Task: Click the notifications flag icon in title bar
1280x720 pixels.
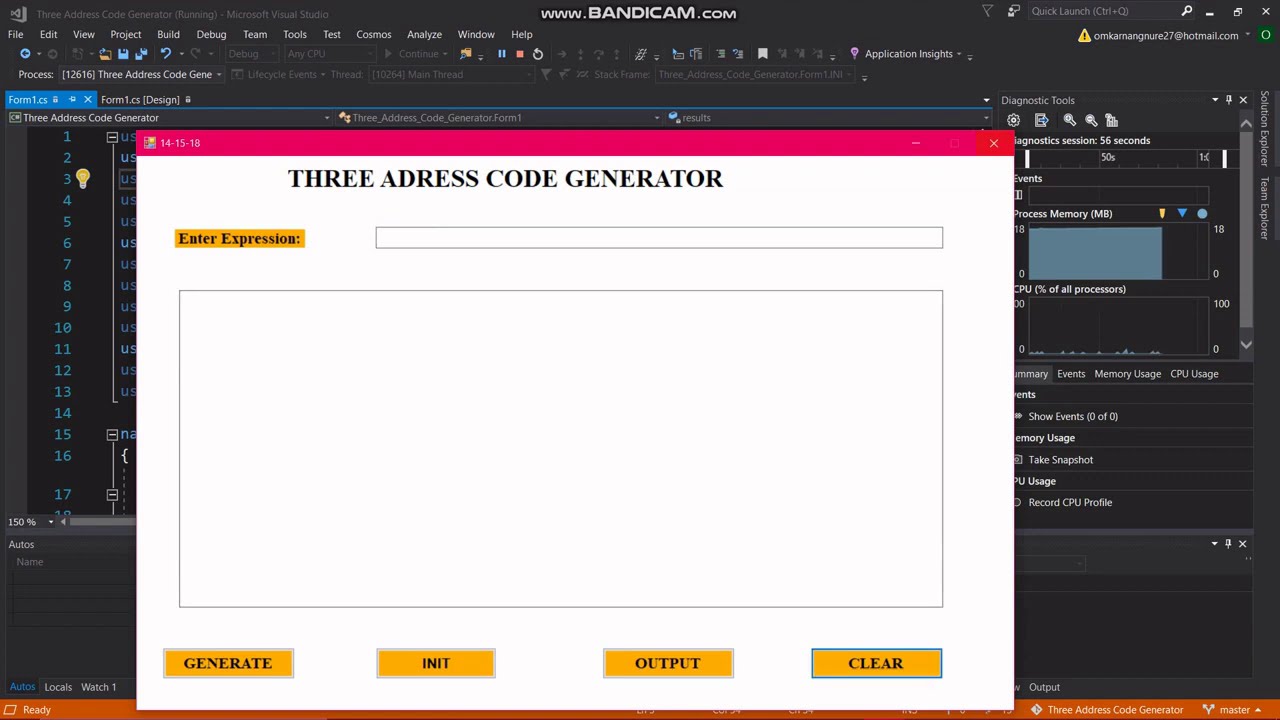Action: 988,11
